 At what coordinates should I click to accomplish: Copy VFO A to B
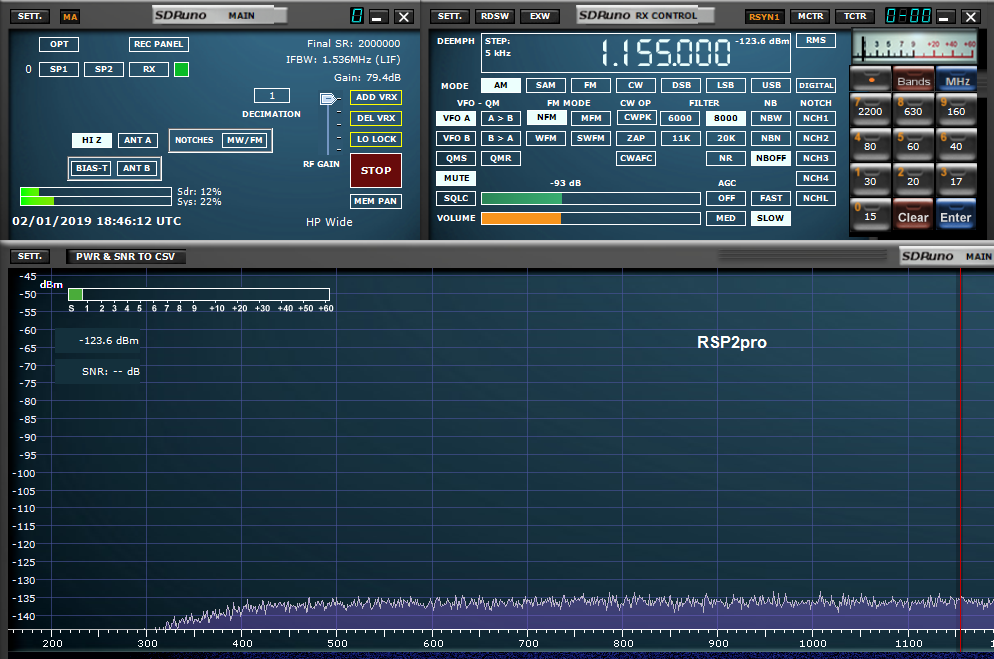[501, 118]
